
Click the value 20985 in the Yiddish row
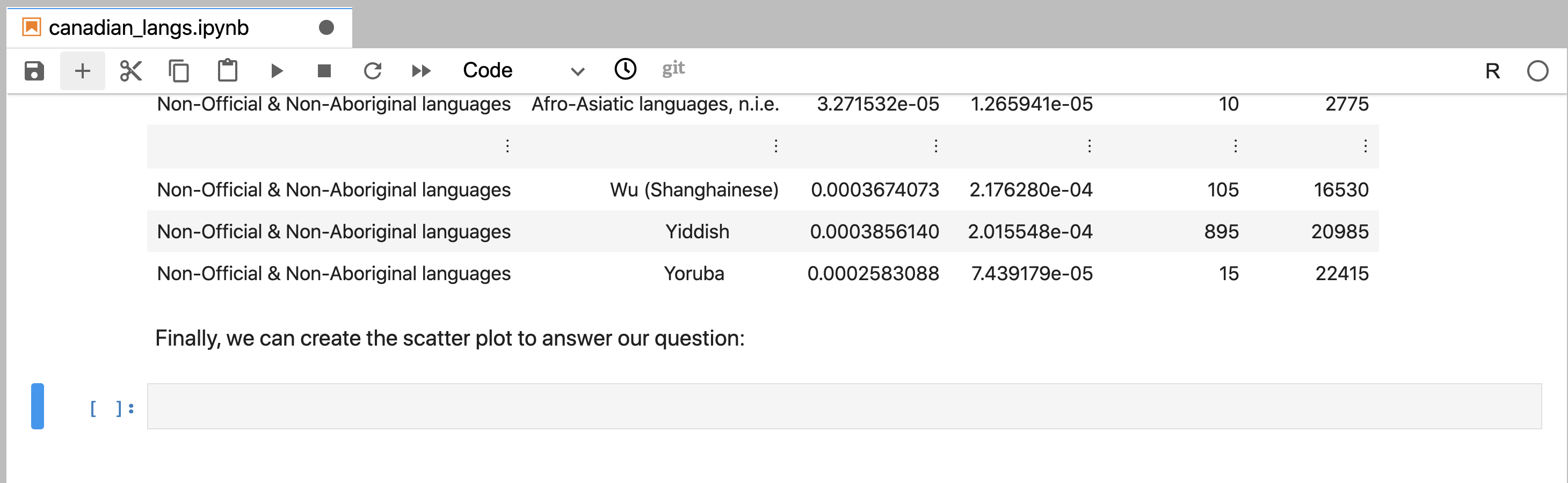point(1340,232)
